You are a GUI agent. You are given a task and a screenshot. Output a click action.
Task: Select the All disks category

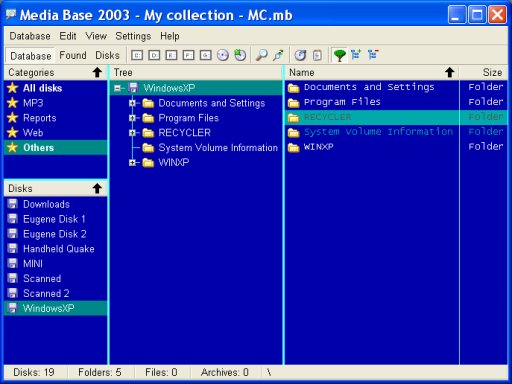(55, 88)
